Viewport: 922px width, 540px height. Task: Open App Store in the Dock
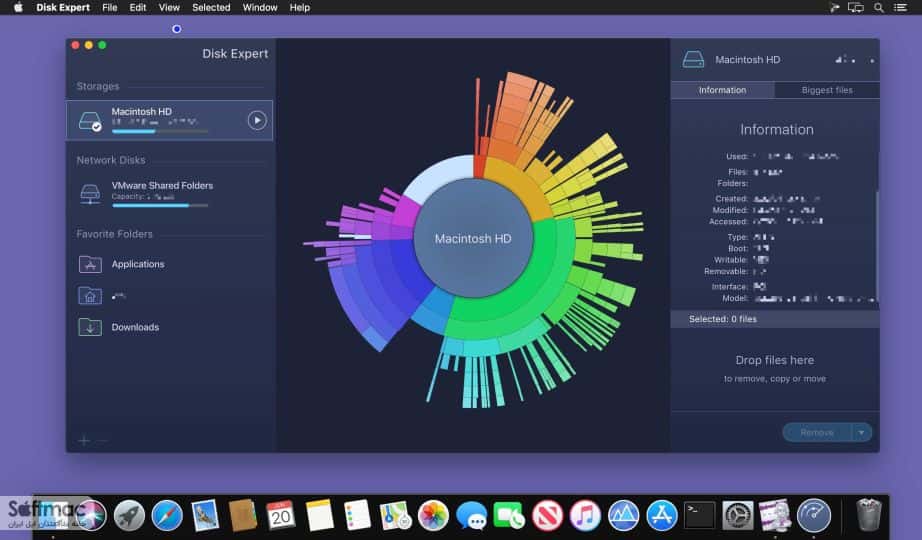pyautogui.click(x=662, y=516)
